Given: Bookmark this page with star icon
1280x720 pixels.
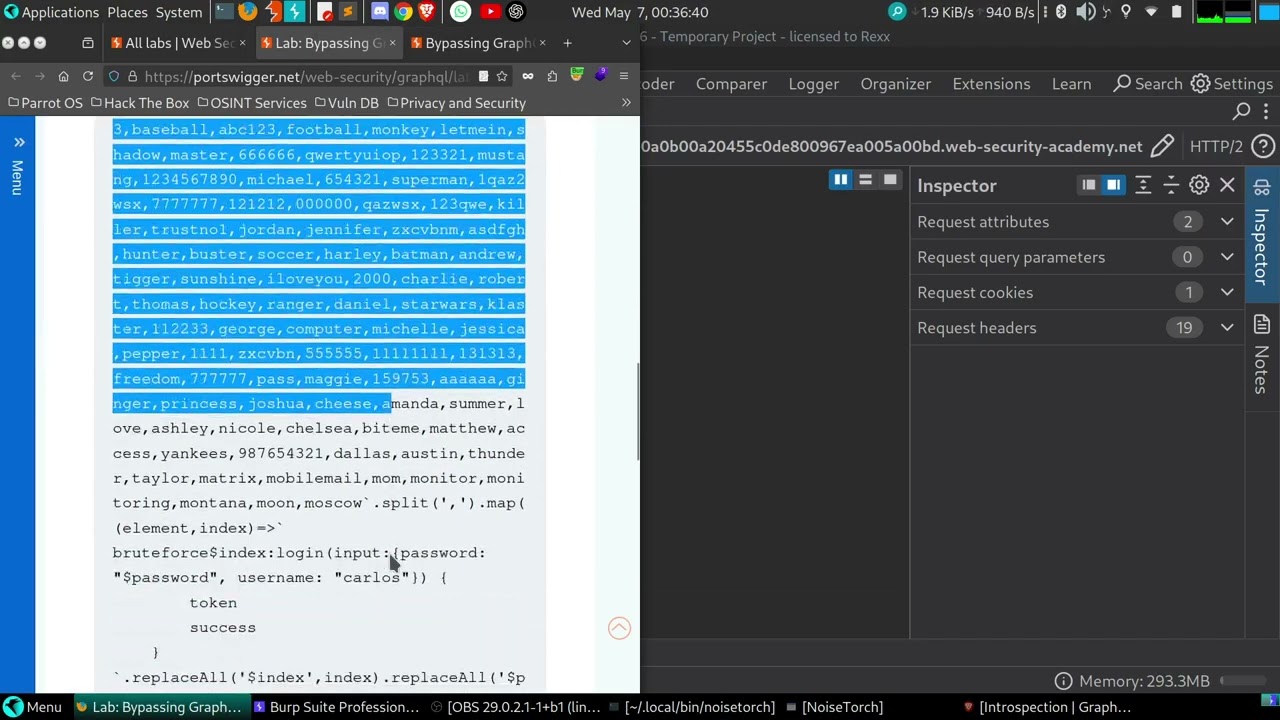Looking at the screenshot, I should point(502,76).
